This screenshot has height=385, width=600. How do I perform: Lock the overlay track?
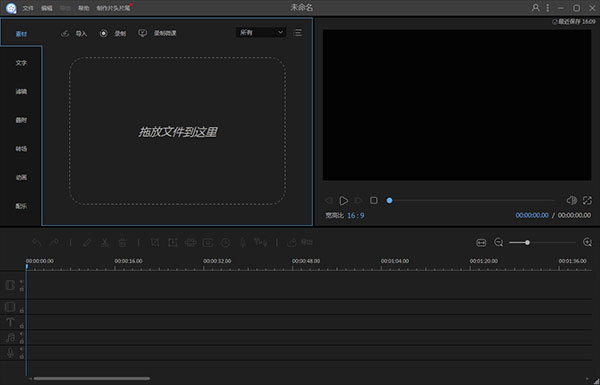[x=21, y=310]
